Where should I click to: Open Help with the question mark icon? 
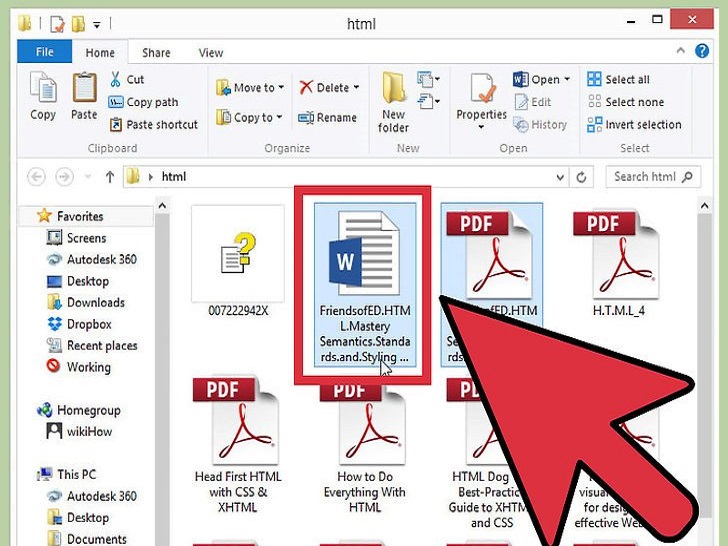702,51
